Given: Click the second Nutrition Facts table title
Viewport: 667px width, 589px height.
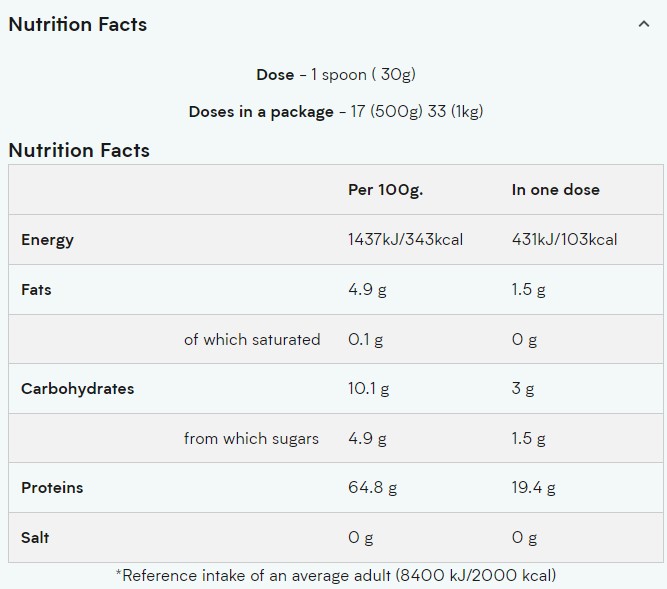Looking at the screenshot, I should 79,151.
